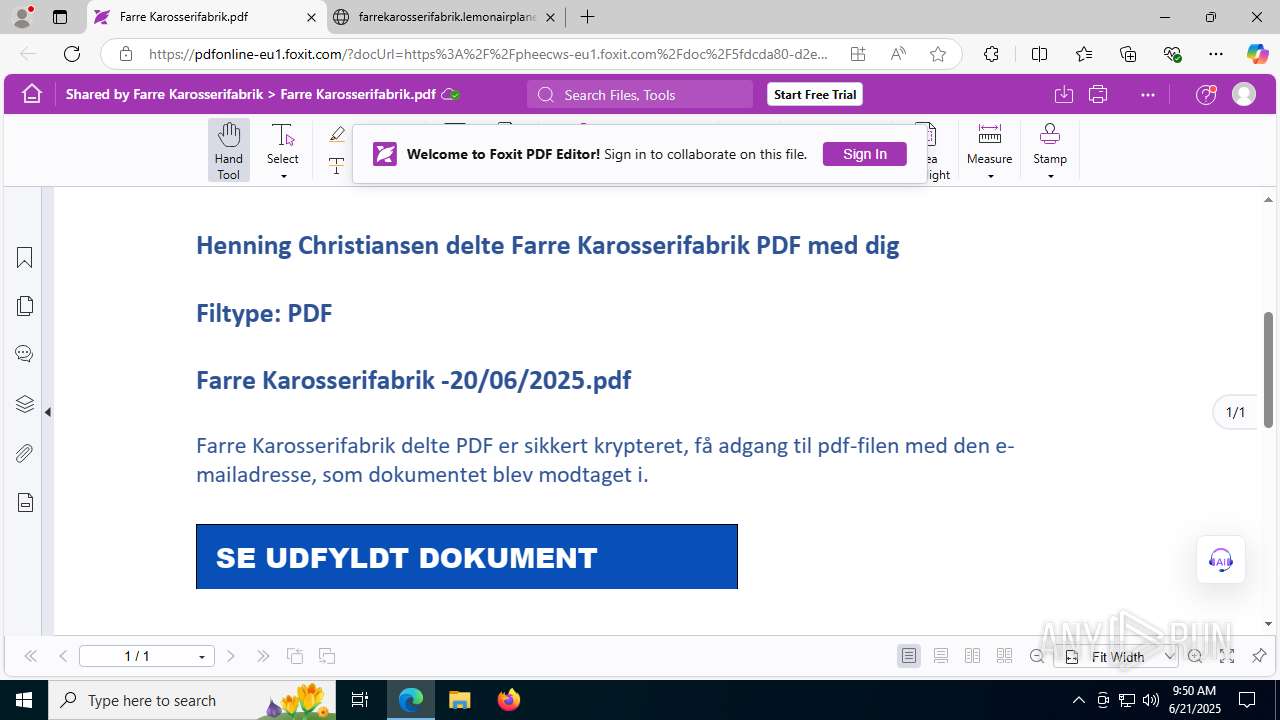Open a new browser tab
The image size is (1280, 720).
pyautogui.click(x=588, y=17)
